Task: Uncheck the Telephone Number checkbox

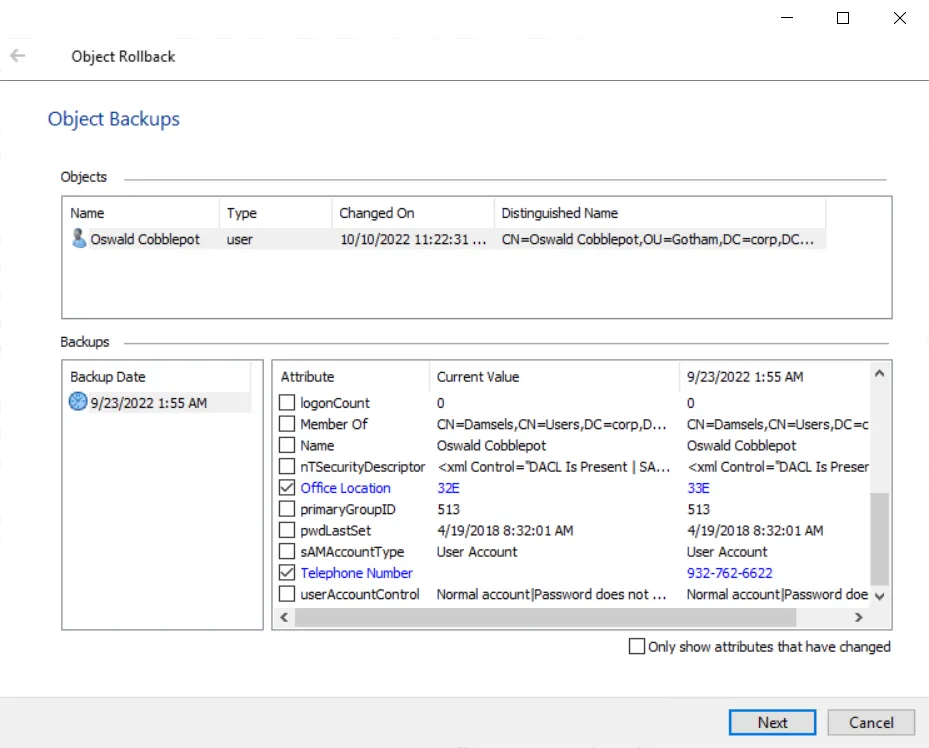Action: (287, 573)
